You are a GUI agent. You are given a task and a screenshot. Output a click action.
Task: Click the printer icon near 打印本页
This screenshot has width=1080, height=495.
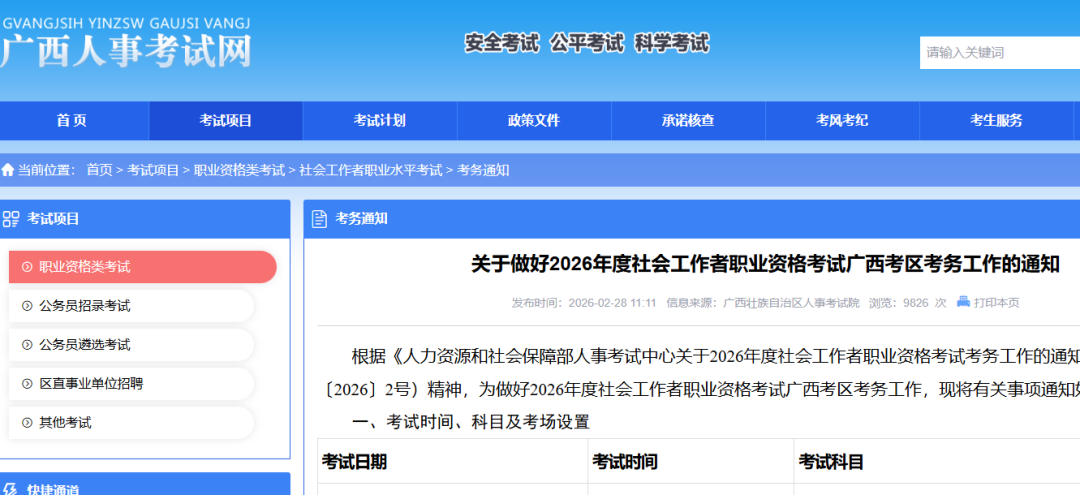pyautogui.click(x=963, y=301)
